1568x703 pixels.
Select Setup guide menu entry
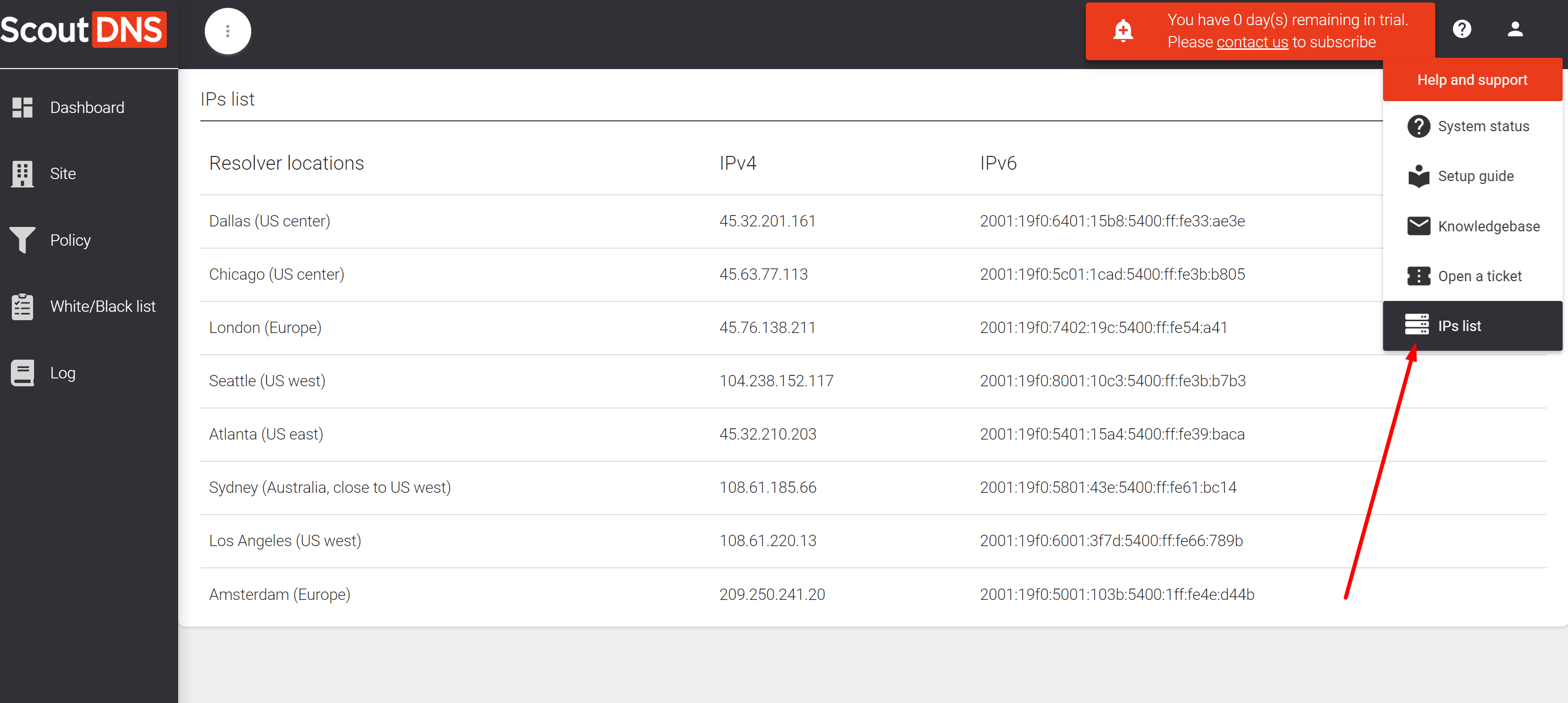[x=1475, y=177]
